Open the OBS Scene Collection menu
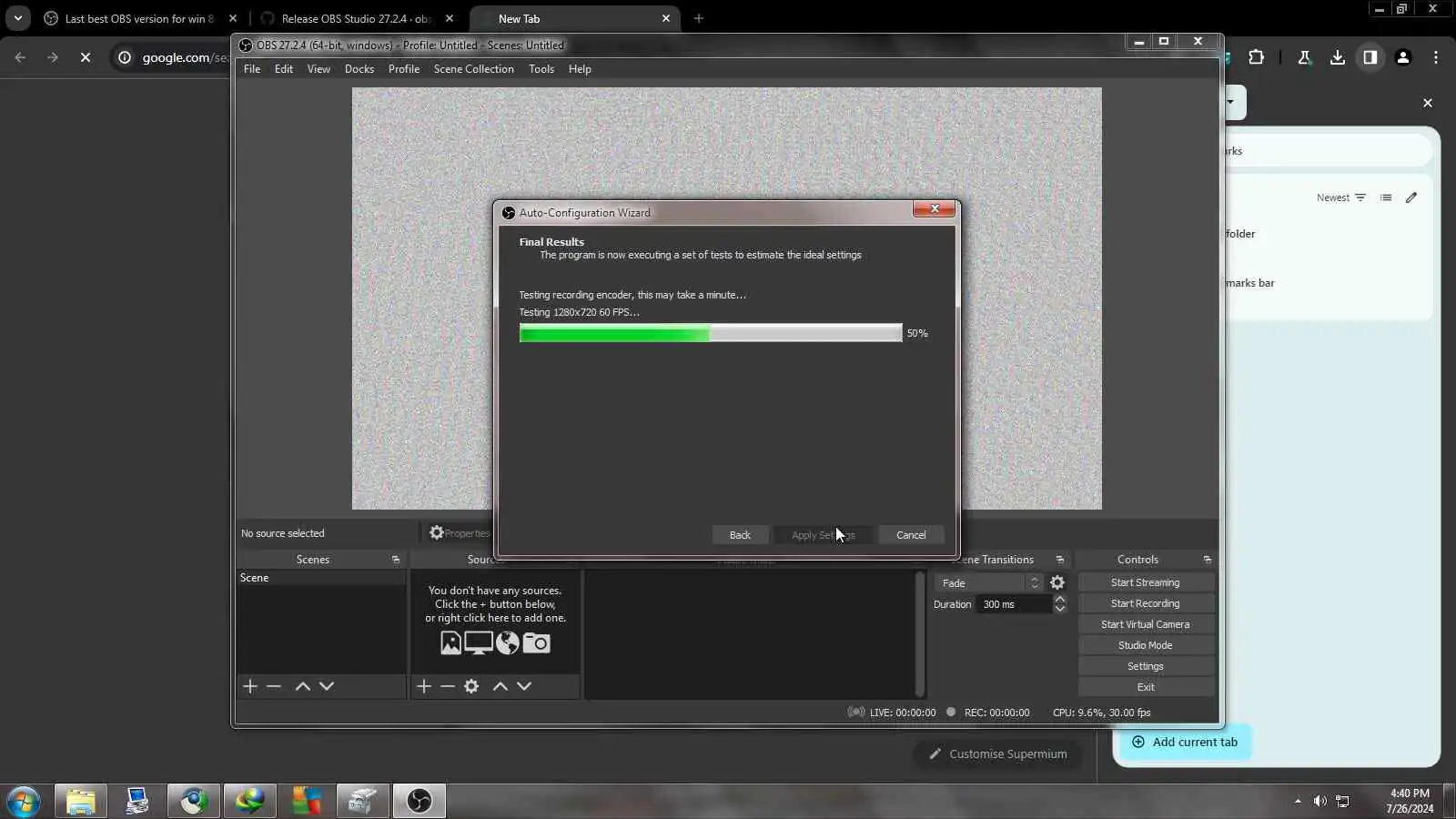The height and width of the screenshot is (819, 1456). pyautogui.click(x=474, y=69)
